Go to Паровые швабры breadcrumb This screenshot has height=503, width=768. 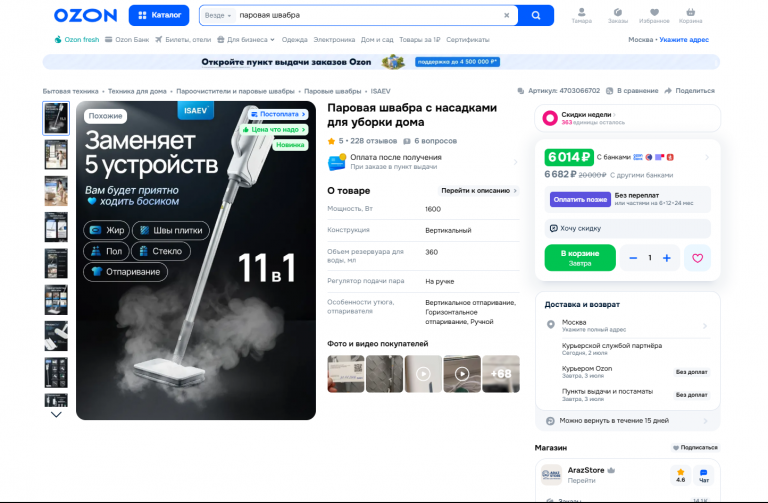coord(332,91)
